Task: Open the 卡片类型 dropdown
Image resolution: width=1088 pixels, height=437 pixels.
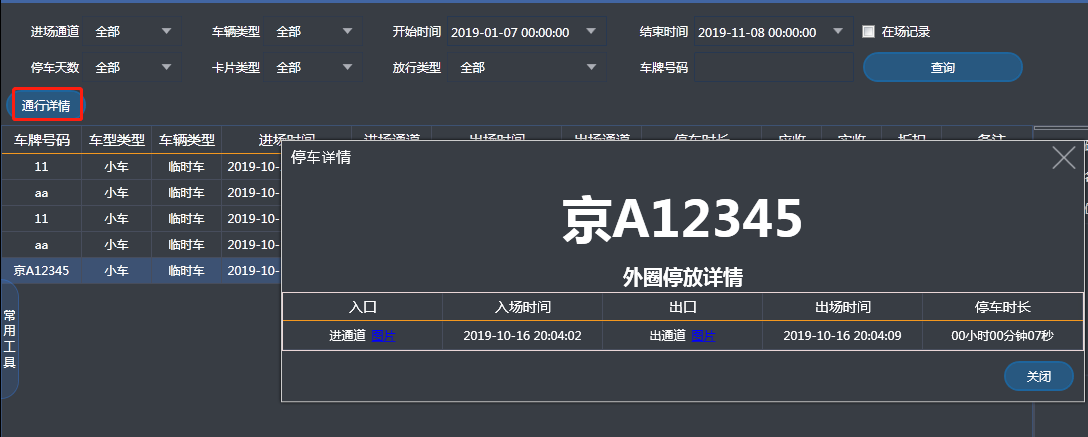Action: [313, 67]
